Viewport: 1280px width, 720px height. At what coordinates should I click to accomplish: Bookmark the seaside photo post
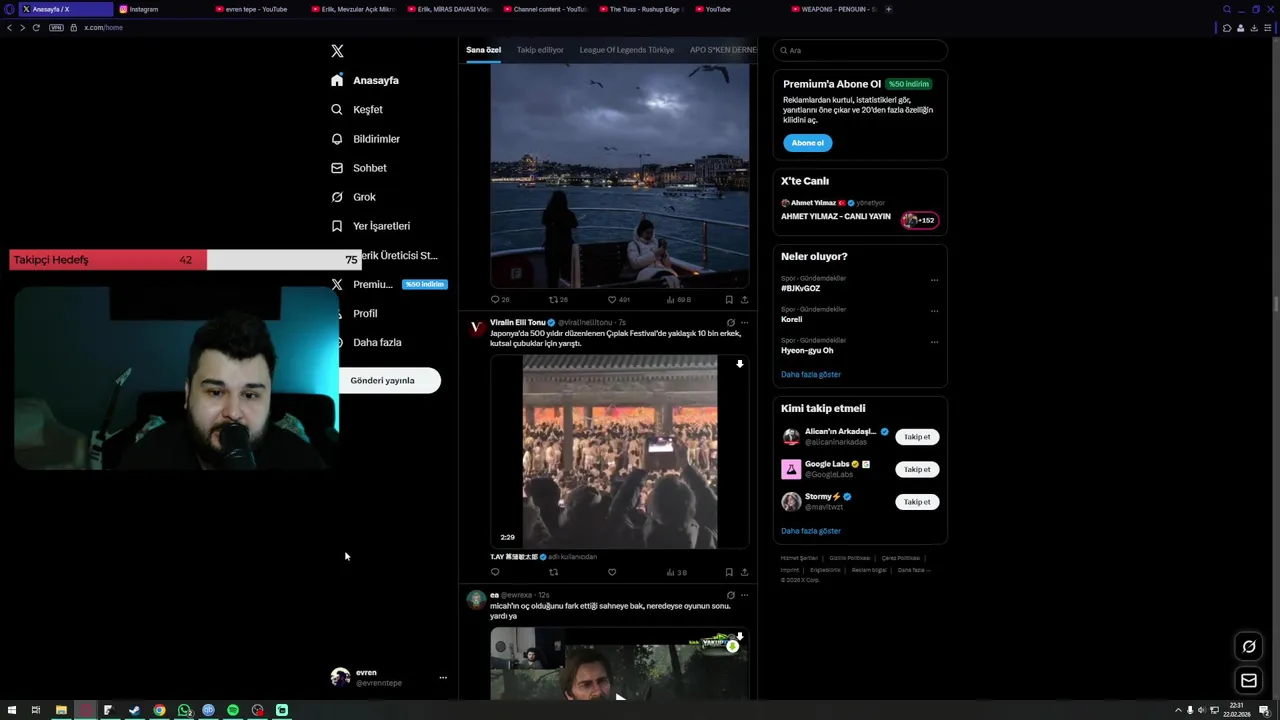(x=729, y=299)
